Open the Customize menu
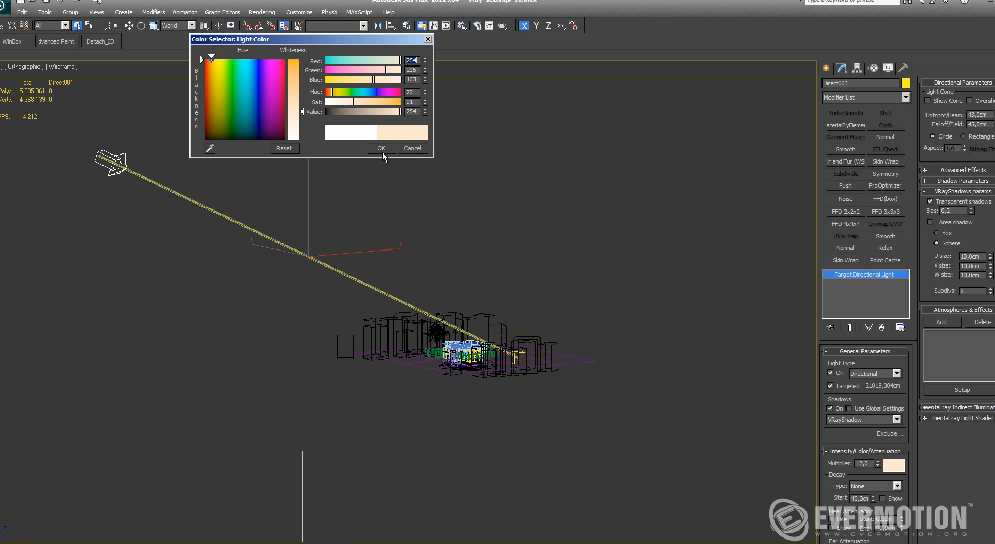This screenshot has height=544, width=995. (x=299, y=12)
